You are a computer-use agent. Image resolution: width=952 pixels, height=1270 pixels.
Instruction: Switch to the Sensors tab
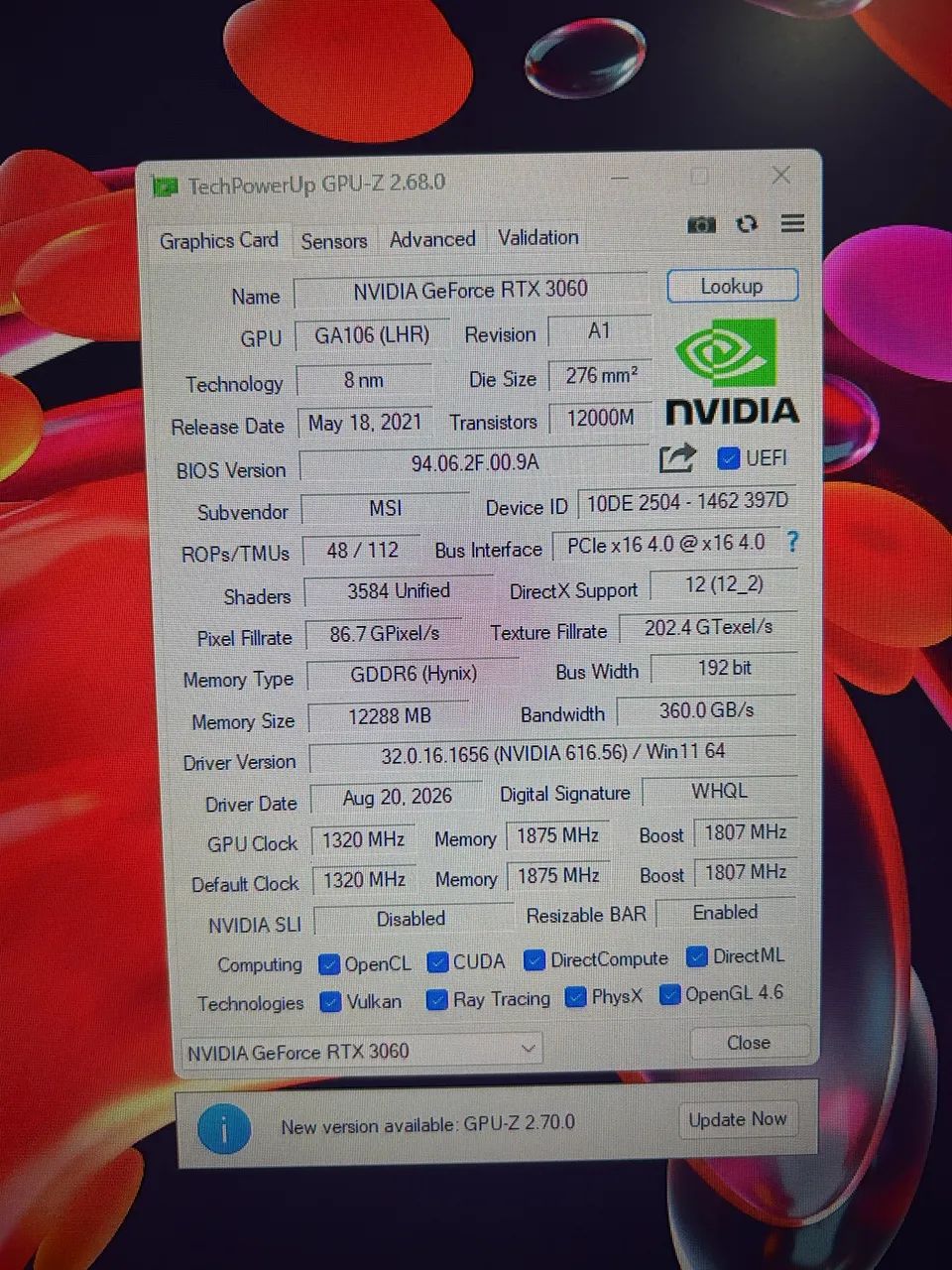tap(334, 241)
